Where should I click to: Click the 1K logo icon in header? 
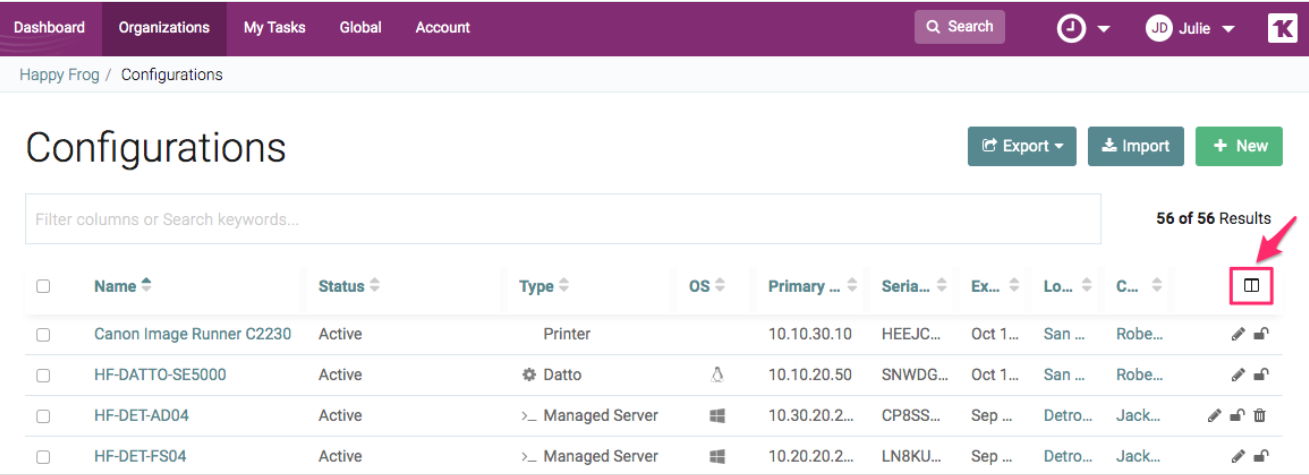(x=1281, y=28)
